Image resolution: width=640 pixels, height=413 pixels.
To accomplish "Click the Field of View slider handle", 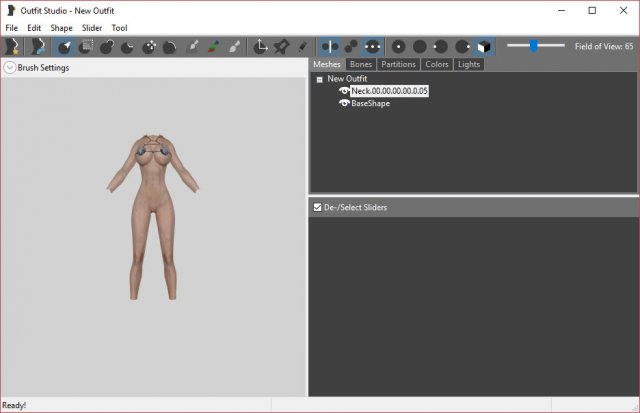I will click(x=534, y=45).
